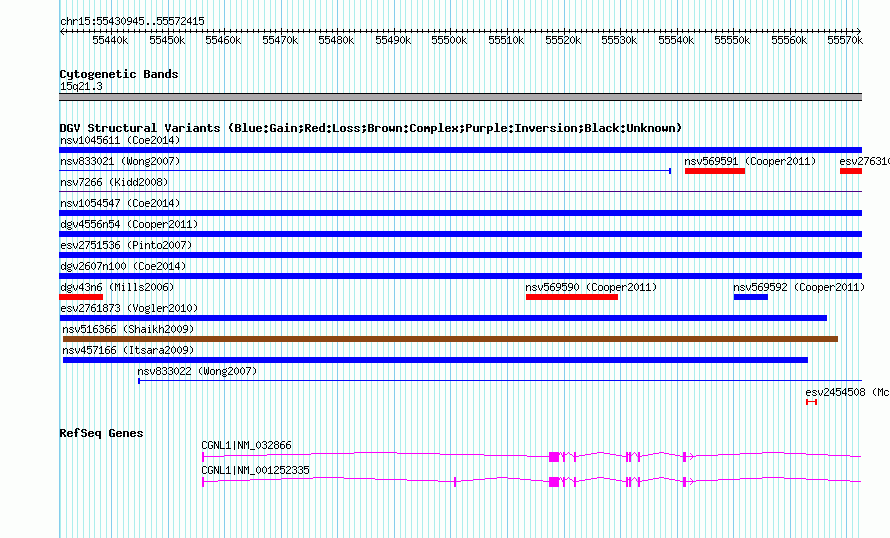Click the nsv1045611 (Coe2014) variant label
Viewport: 890px width, 538px height.
pyautogui.click(x=120, y=140)
